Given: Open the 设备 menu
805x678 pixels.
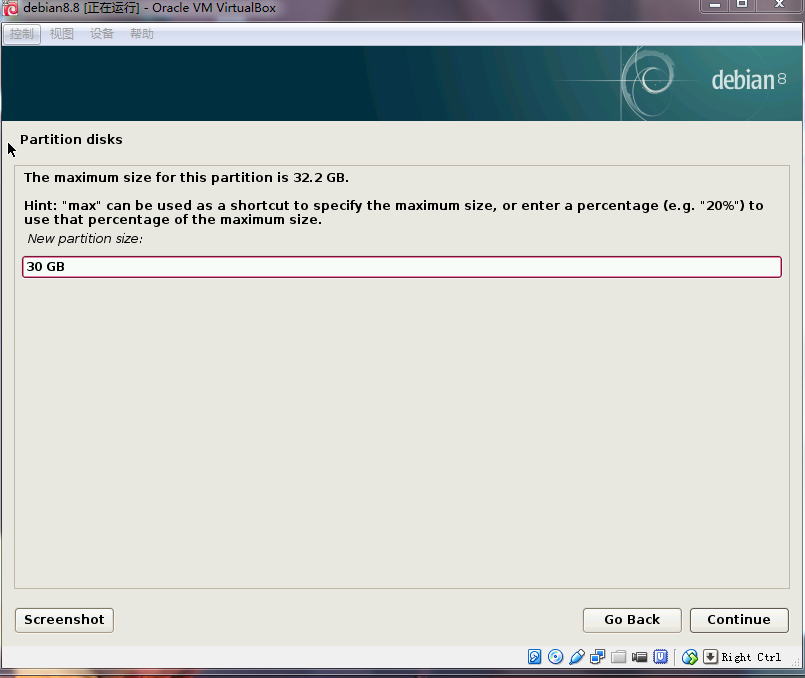Looking at the screenshot, I should click(102, 34).
